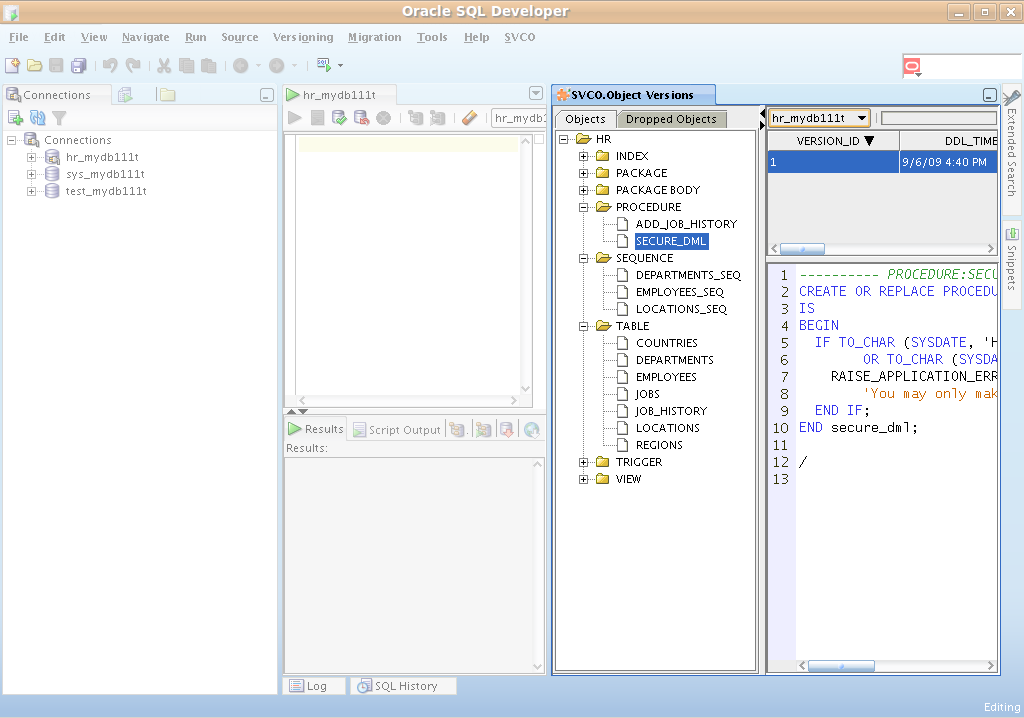The image size is (1024, 718).
Task: Click the Clear eraser icon
Action: [469, 118]
